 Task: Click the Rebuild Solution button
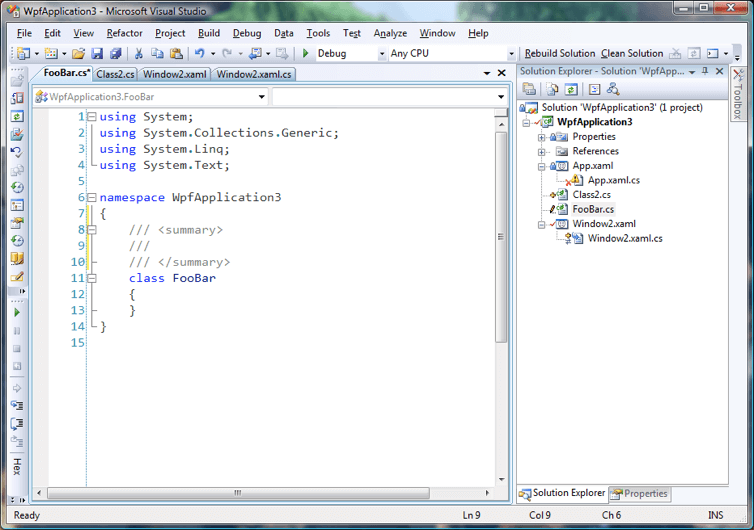559,54
